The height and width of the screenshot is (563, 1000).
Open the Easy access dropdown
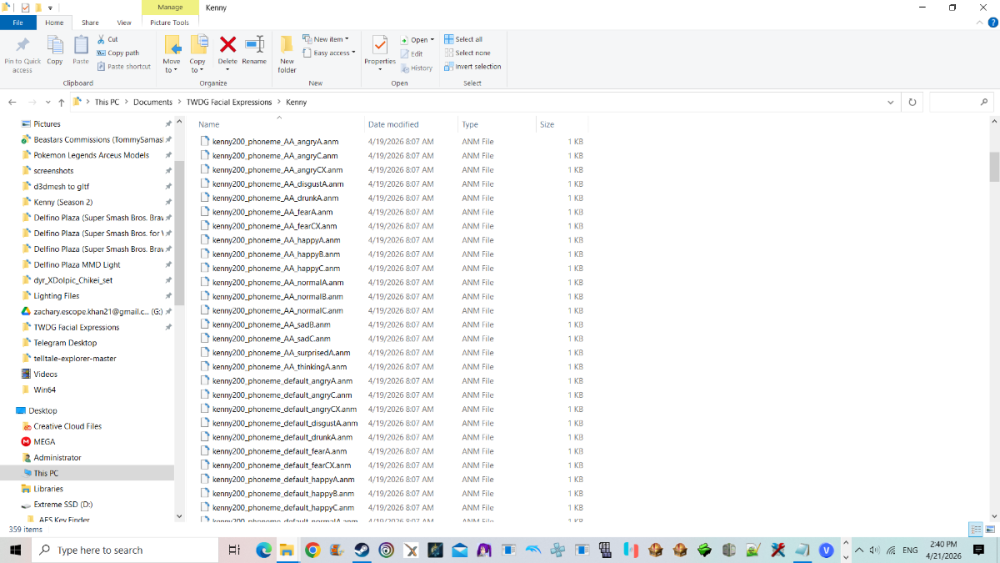click(x=329, y=53)
